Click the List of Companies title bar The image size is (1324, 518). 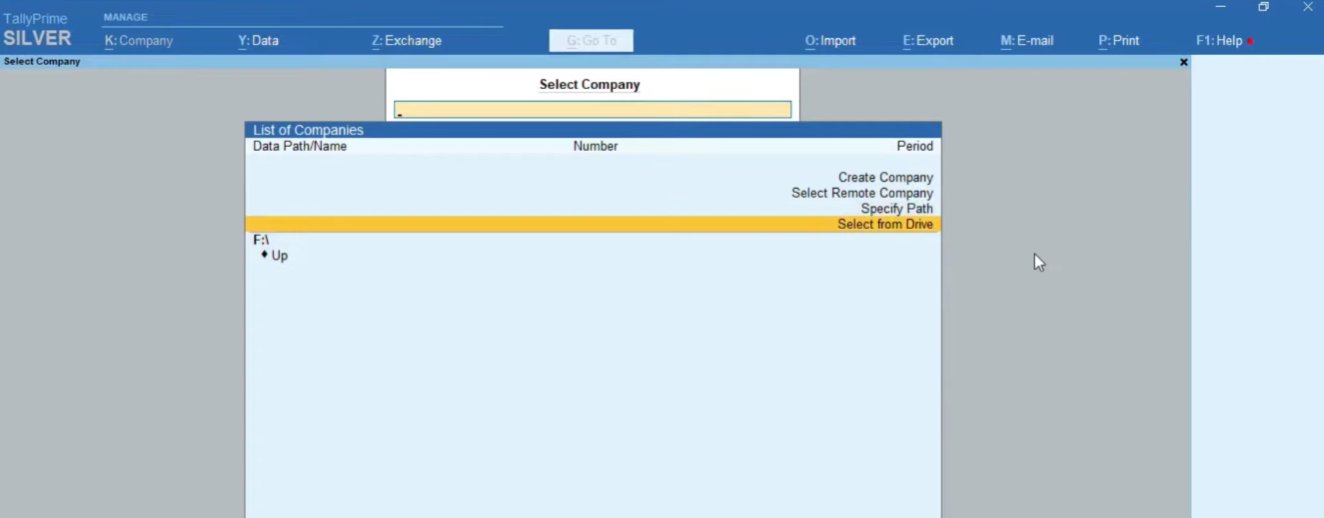[593, 130]
